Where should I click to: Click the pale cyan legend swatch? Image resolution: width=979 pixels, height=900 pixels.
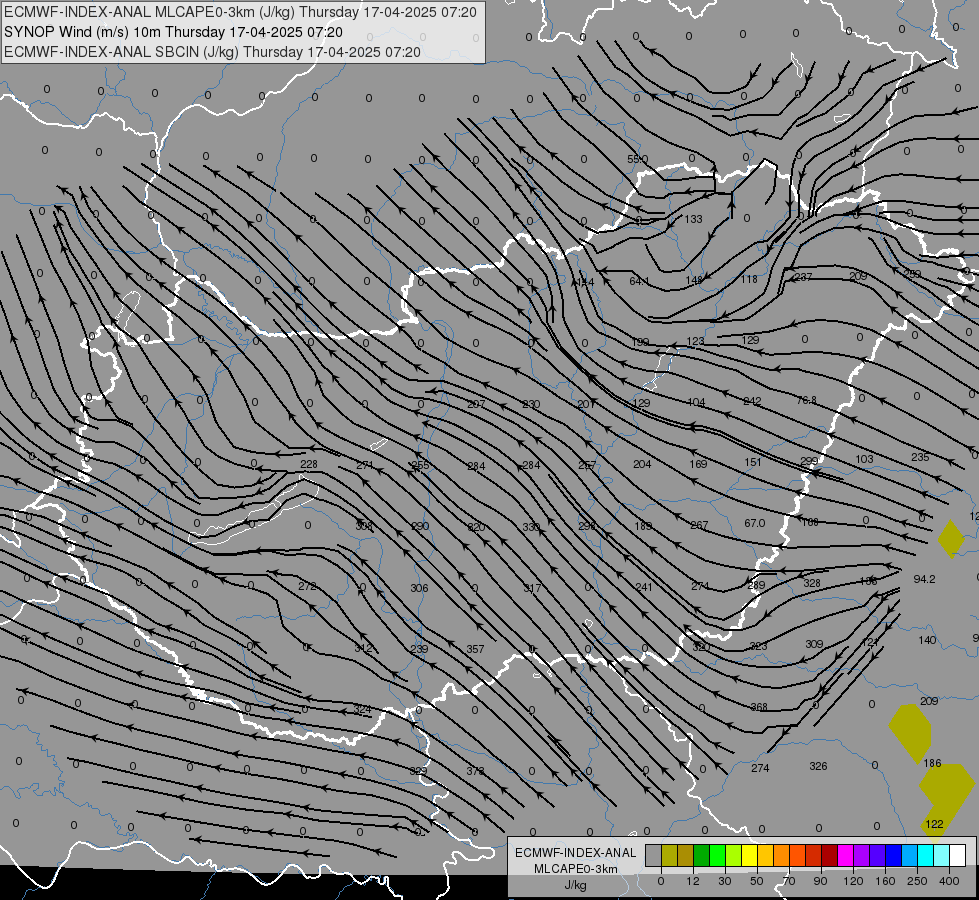[942, 855]
